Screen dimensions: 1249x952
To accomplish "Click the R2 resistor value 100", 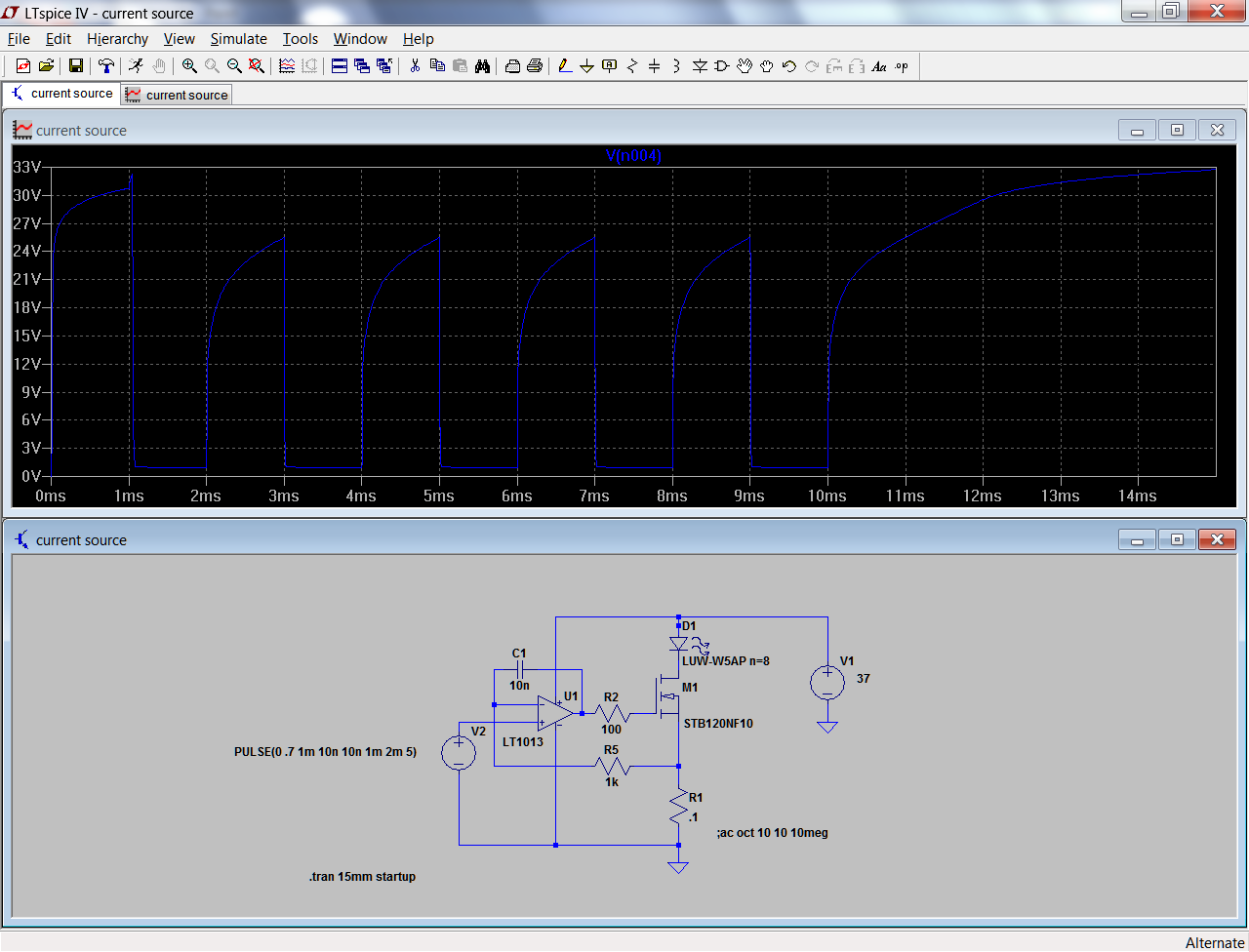I will pyautogui.click(x=611, y=730).
